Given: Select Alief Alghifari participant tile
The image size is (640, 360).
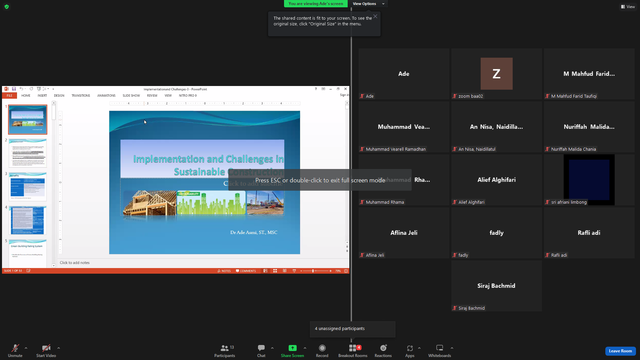Looking at the screenshot, I should tap(496, 180).
